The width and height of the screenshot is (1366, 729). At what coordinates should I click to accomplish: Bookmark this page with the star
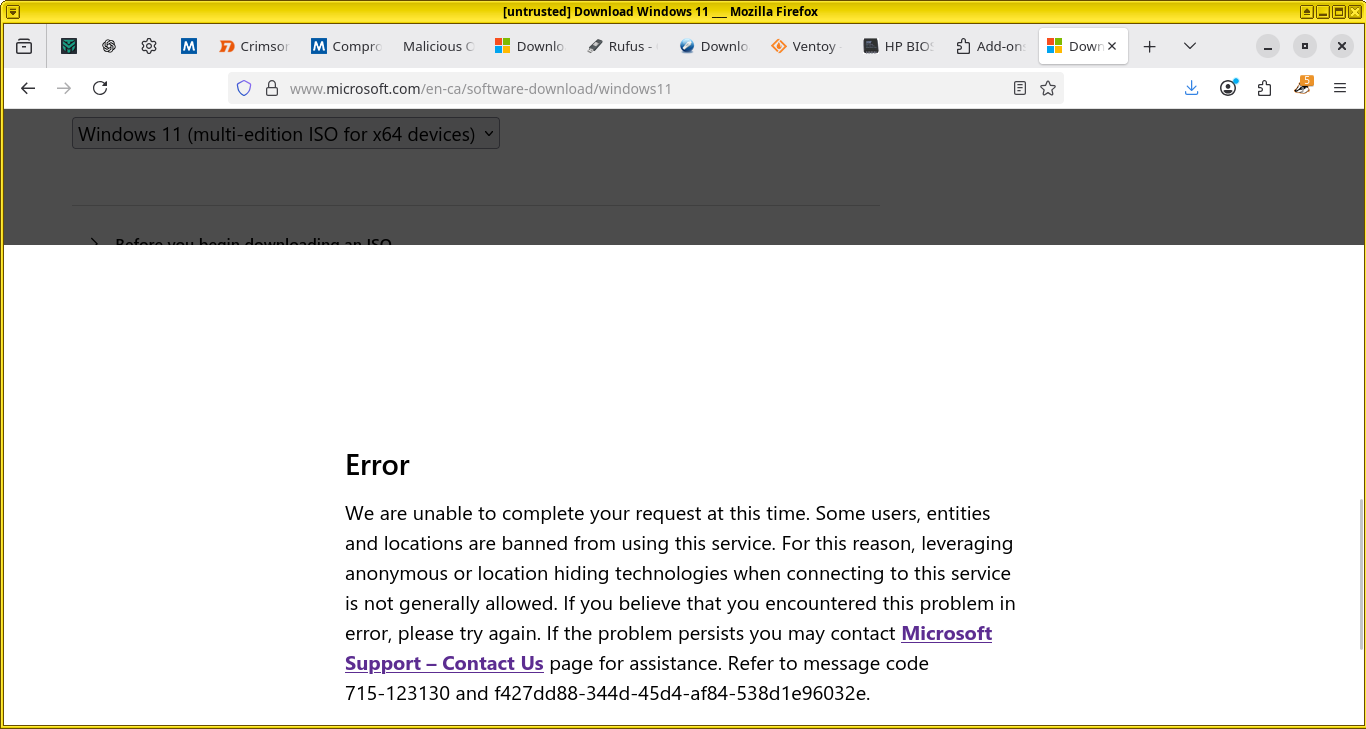[1048, 88]
